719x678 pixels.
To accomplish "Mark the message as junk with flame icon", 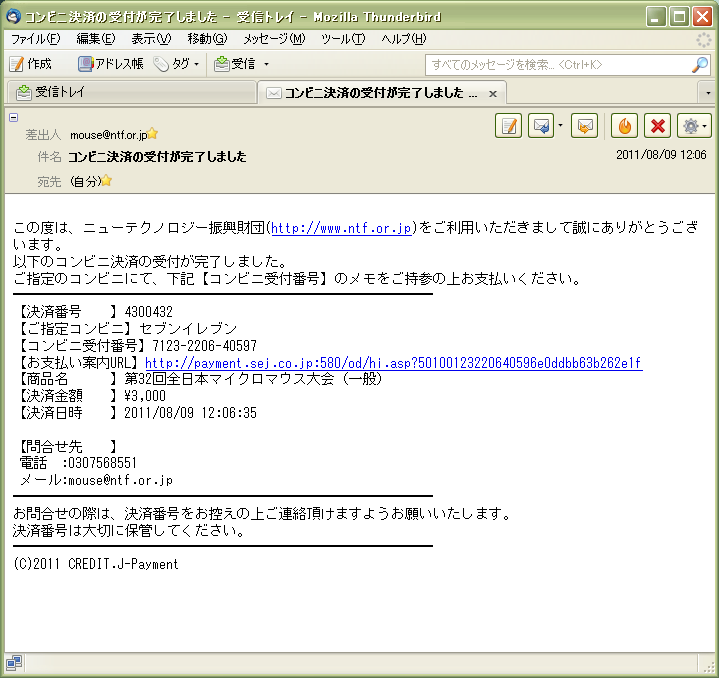I will 625,126.
